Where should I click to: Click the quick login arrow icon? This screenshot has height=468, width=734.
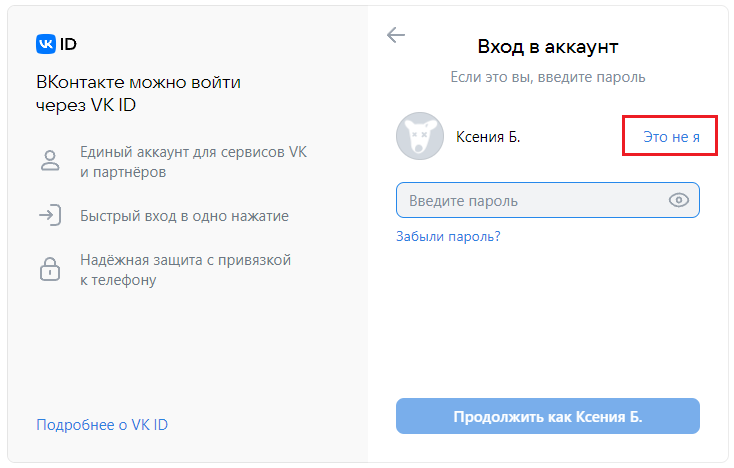(x=50, y=215)
